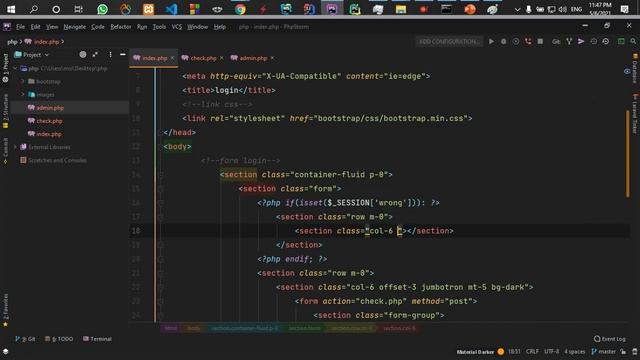Open the File menu
Image resolution: width=640 pixels, height=360 pixels.
click(20, 27)
